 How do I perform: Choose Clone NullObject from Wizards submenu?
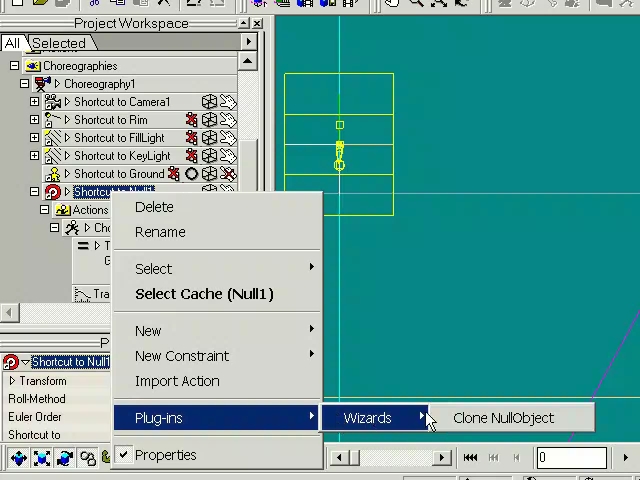pyautogui.click(x=503, y=418)
